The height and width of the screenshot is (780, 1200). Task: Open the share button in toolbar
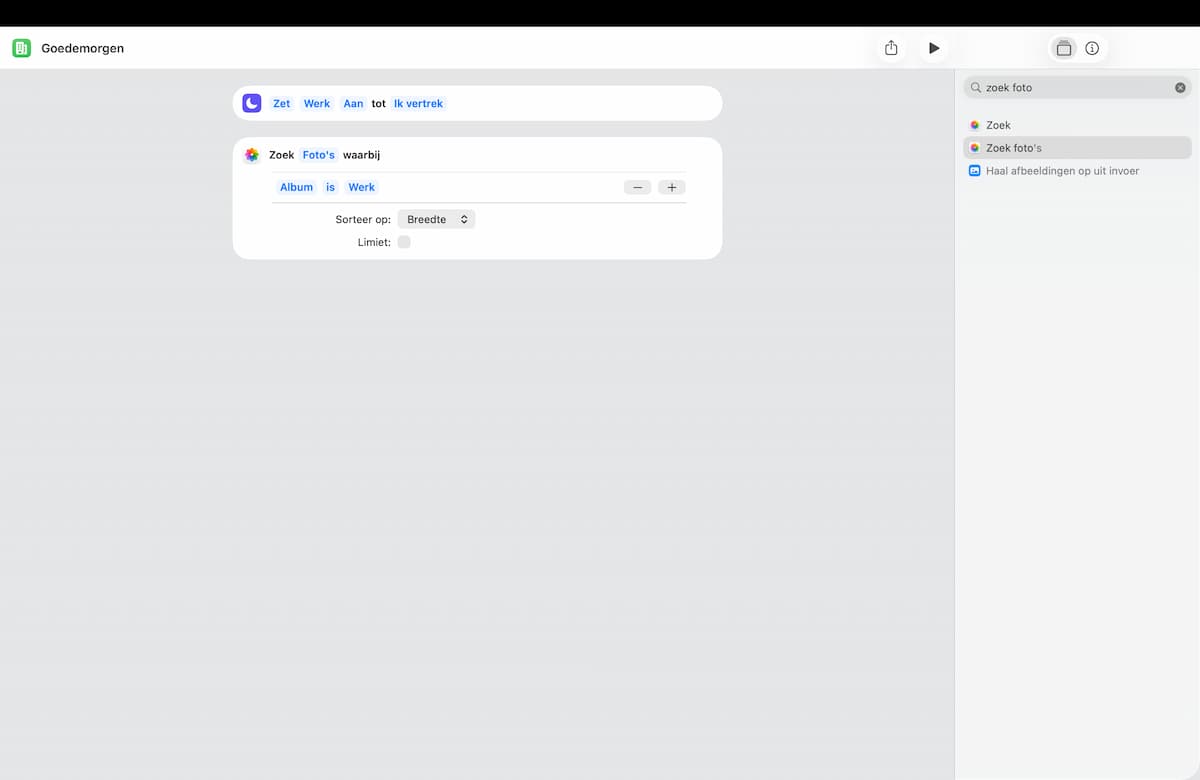891,48
